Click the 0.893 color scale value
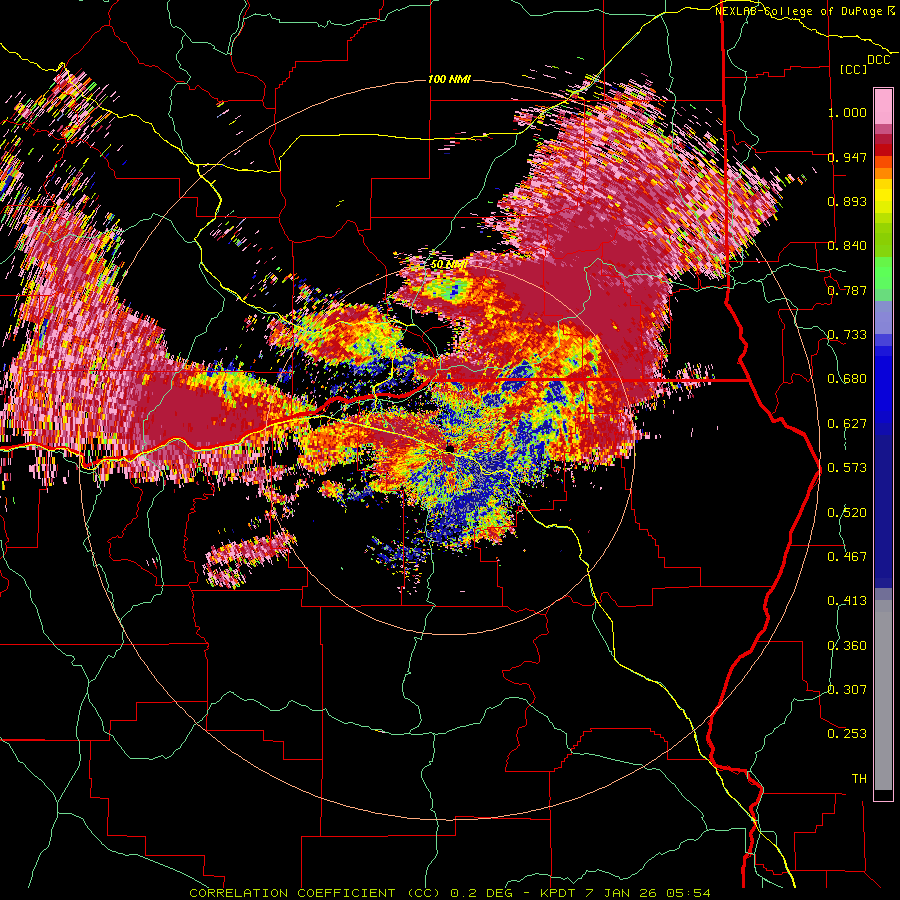900x900 pixels. [847, 201]
